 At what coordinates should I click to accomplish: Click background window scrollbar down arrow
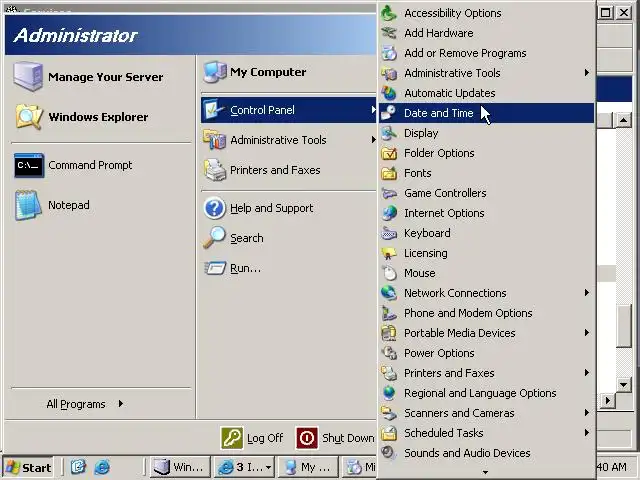click(623, 384)
